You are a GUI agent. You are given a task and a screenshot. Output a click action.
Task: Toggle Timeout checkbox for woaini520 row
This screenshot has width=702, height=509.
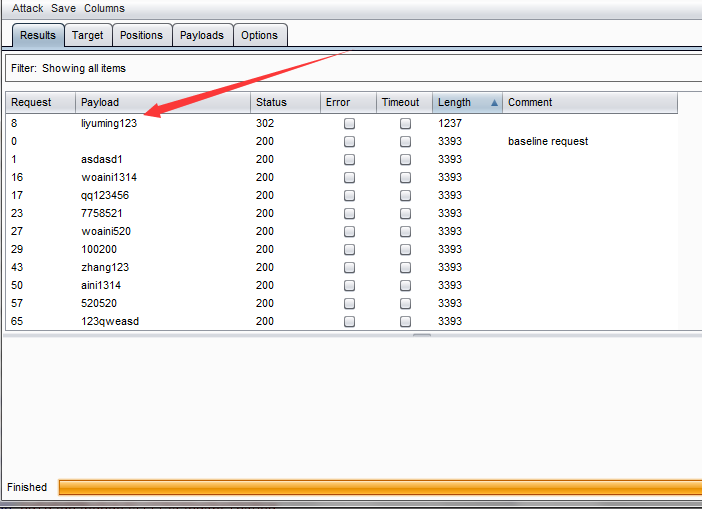(x=405, y=231)
